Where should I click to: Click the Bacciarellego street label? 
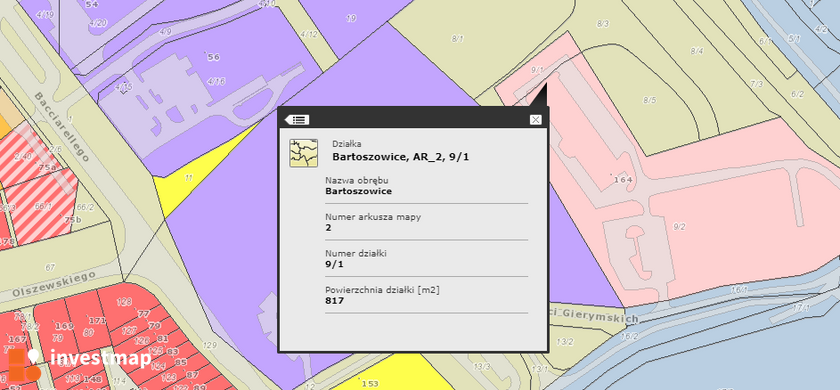pyautogui.click(x=61, y=127)
